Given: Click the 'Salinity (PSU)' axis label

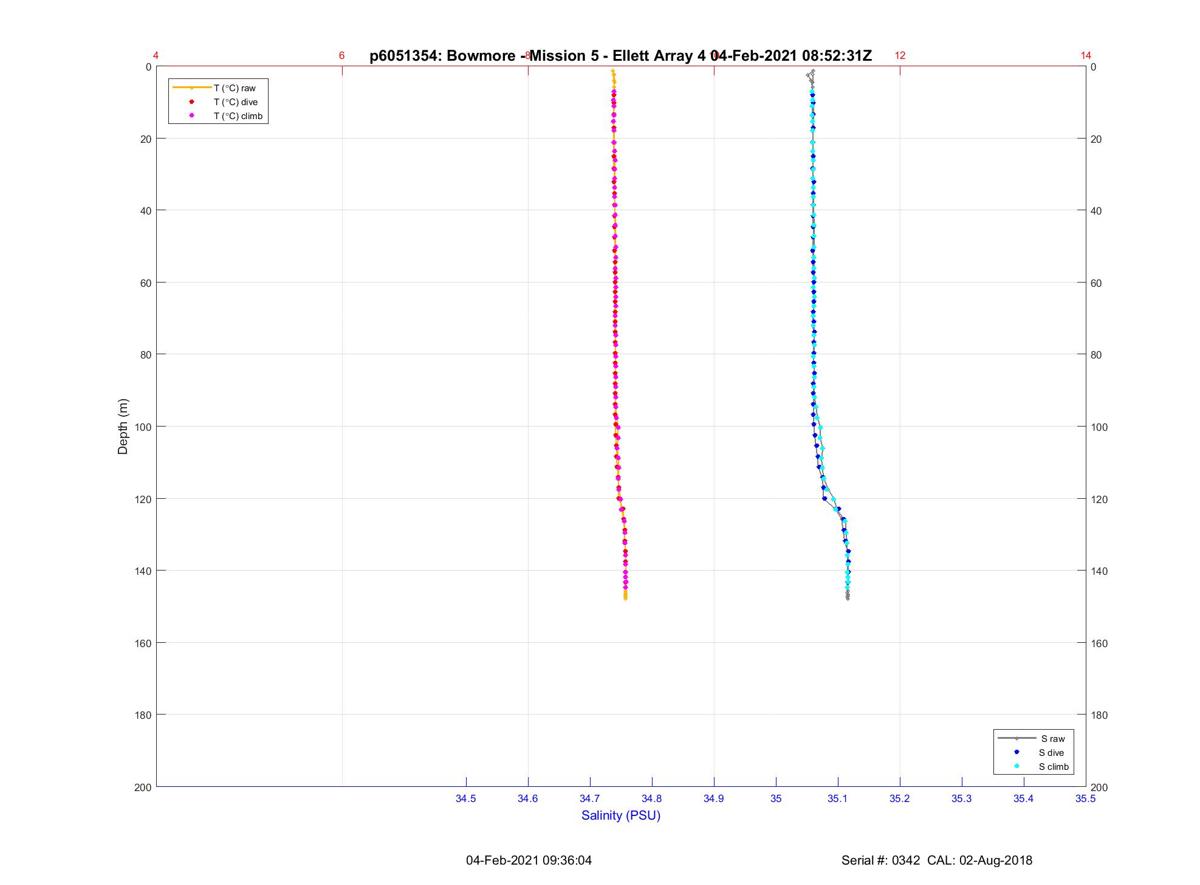Looking at the screenshot, I should click(x=621, y=815).
